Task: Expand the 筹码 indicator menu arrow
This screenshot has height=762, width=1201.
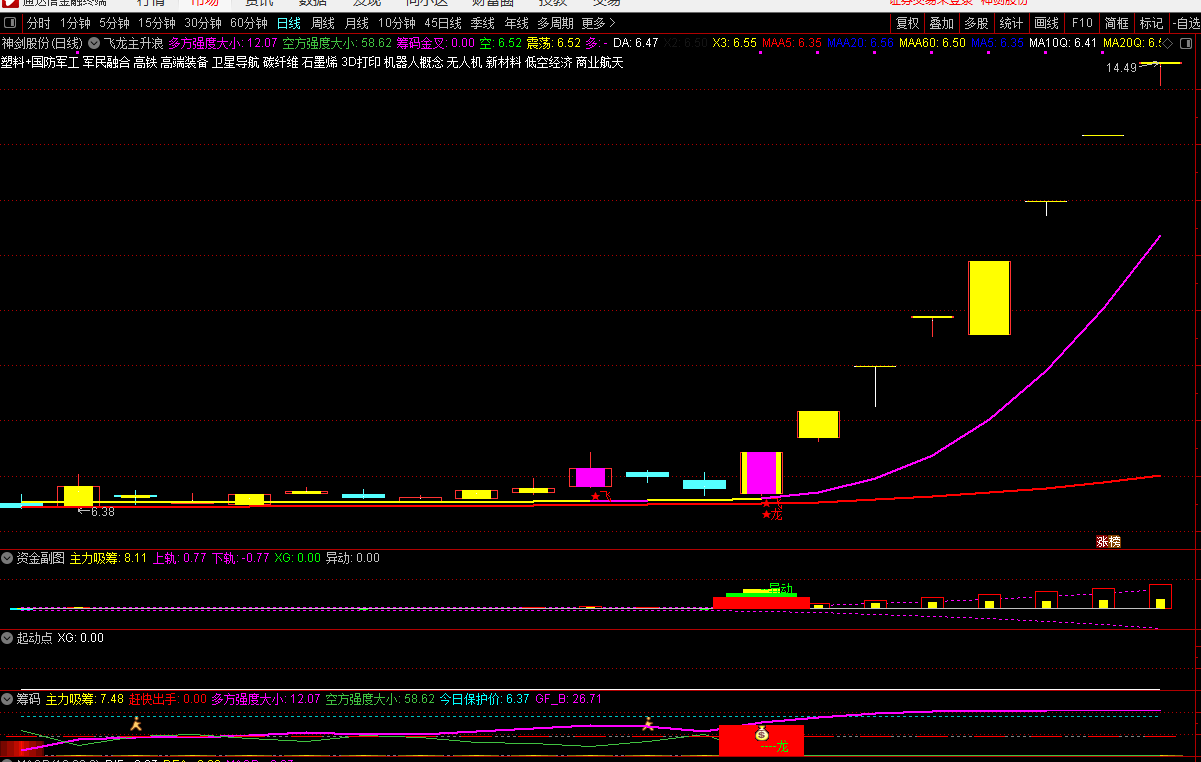Action: tap(7, 699)
